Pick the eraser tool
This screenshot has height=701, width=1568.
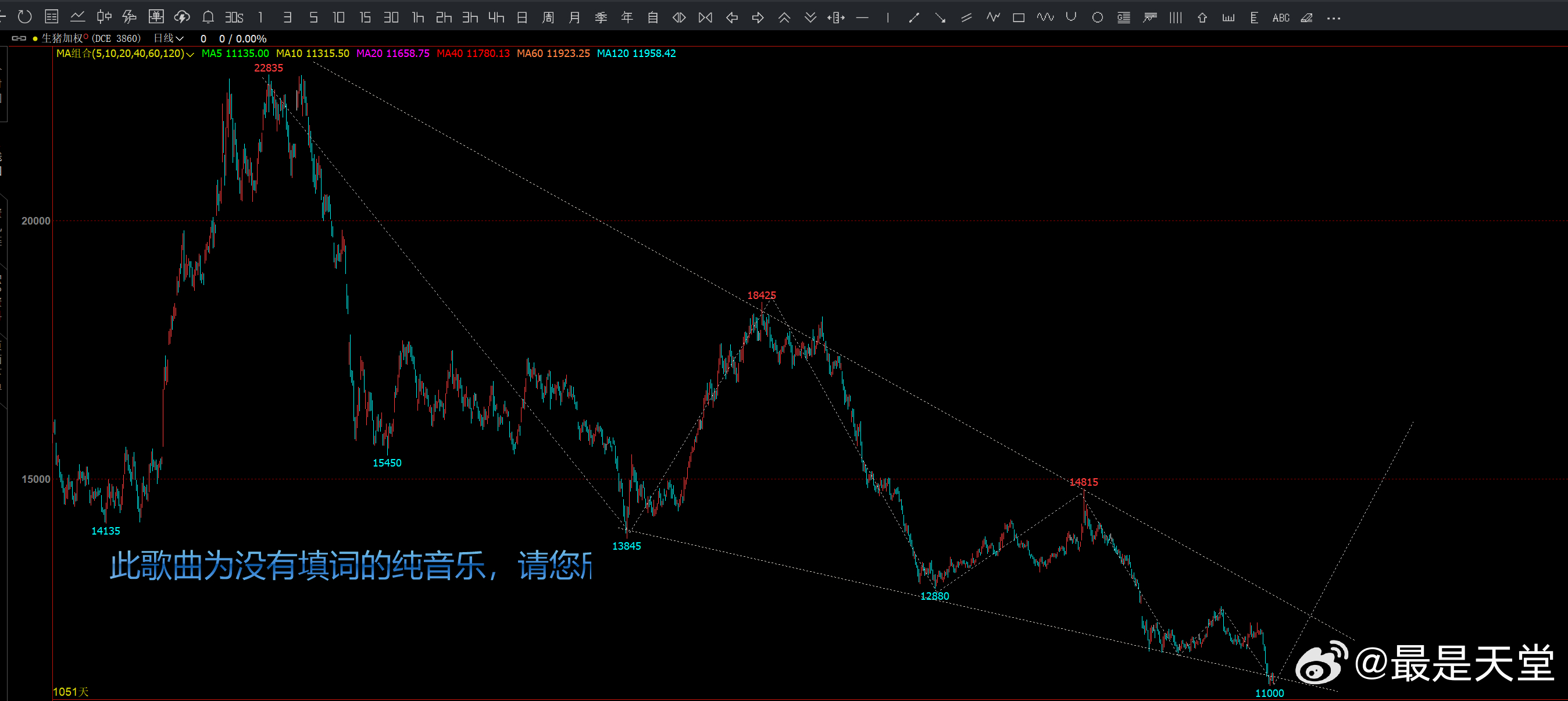pos(1307,17)
